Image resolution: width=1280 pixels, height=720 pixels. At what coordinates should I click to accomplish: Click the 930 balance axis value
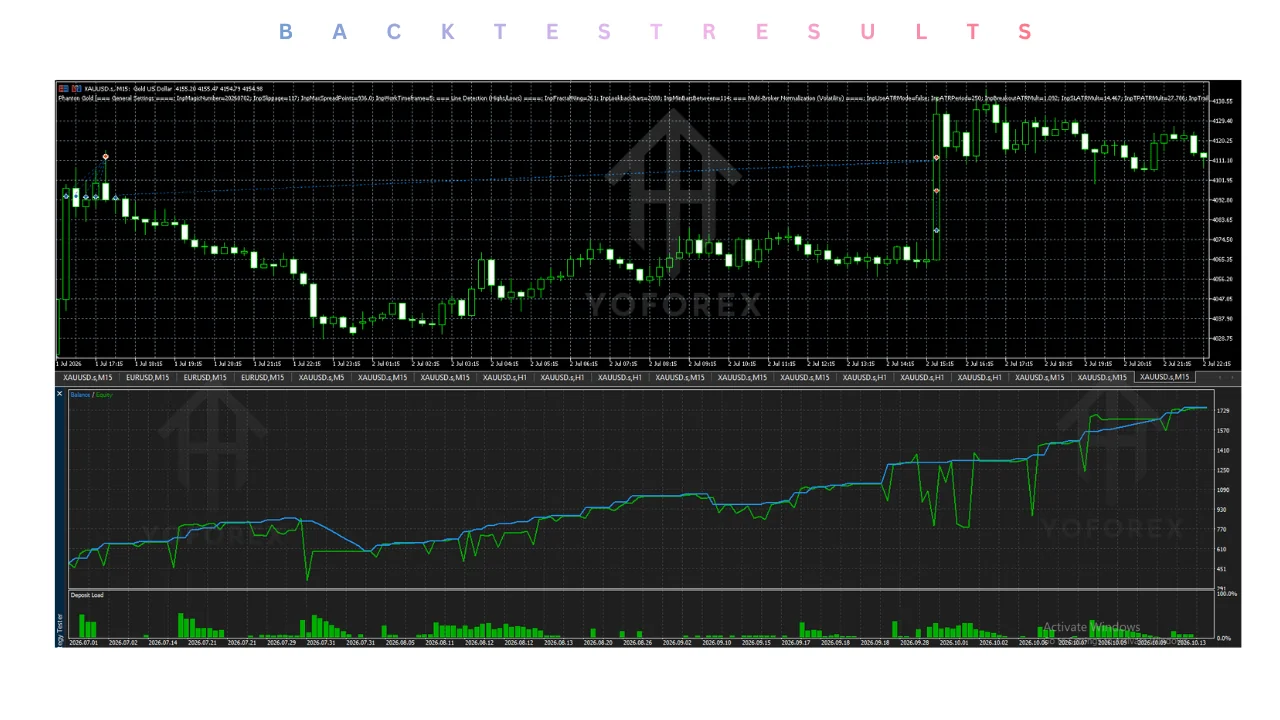coord(1223,510)
